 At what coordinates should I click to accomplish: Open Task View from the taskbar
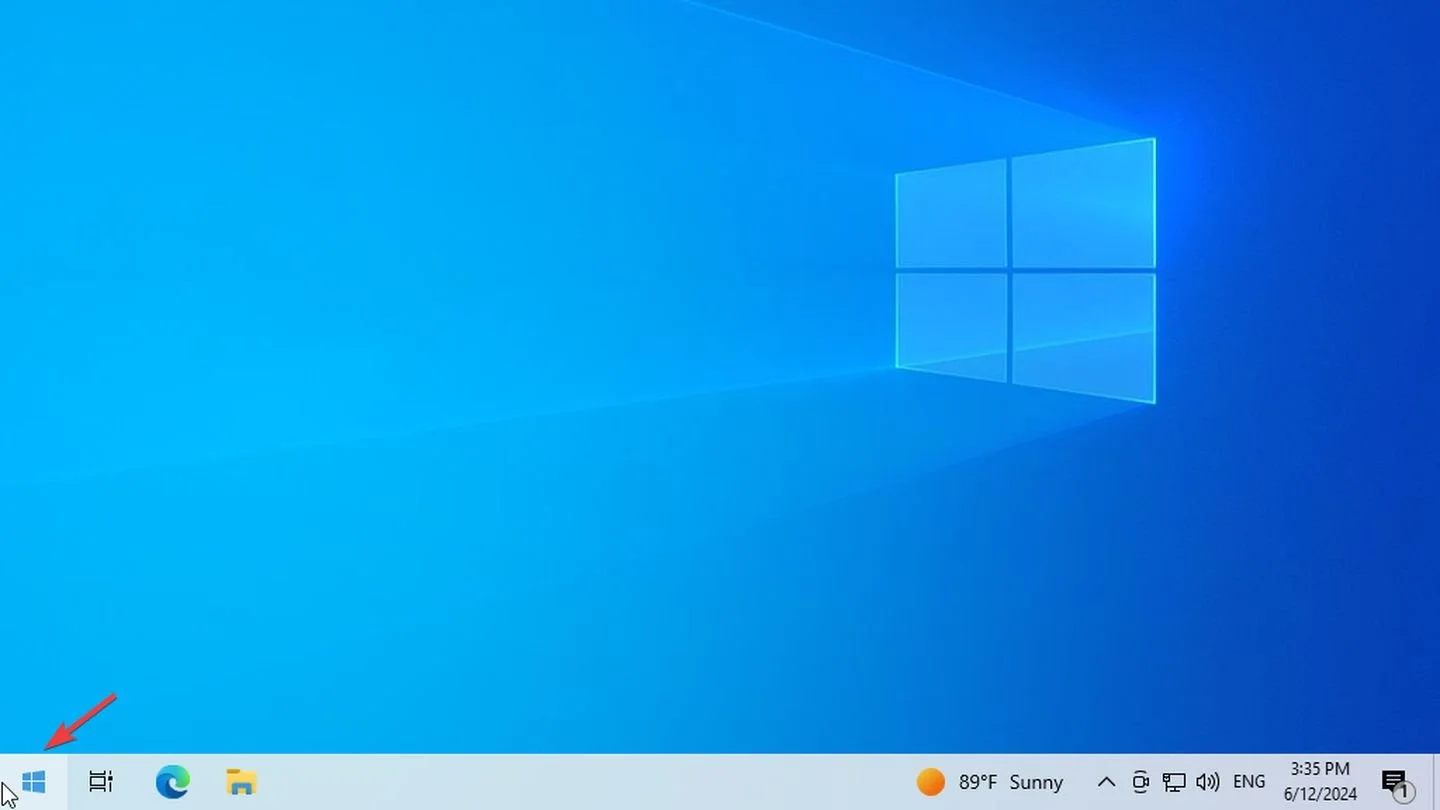point(101,782)
